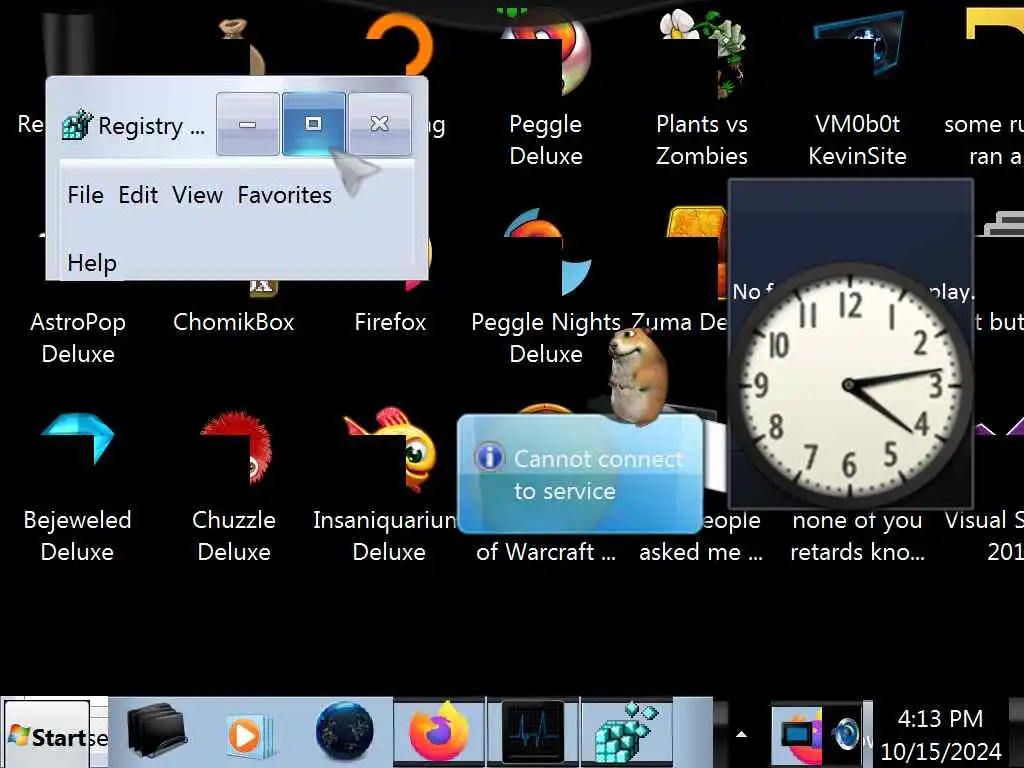
Task: Select the 'asked me ...' desktop item label
Action: coord(701,552)
